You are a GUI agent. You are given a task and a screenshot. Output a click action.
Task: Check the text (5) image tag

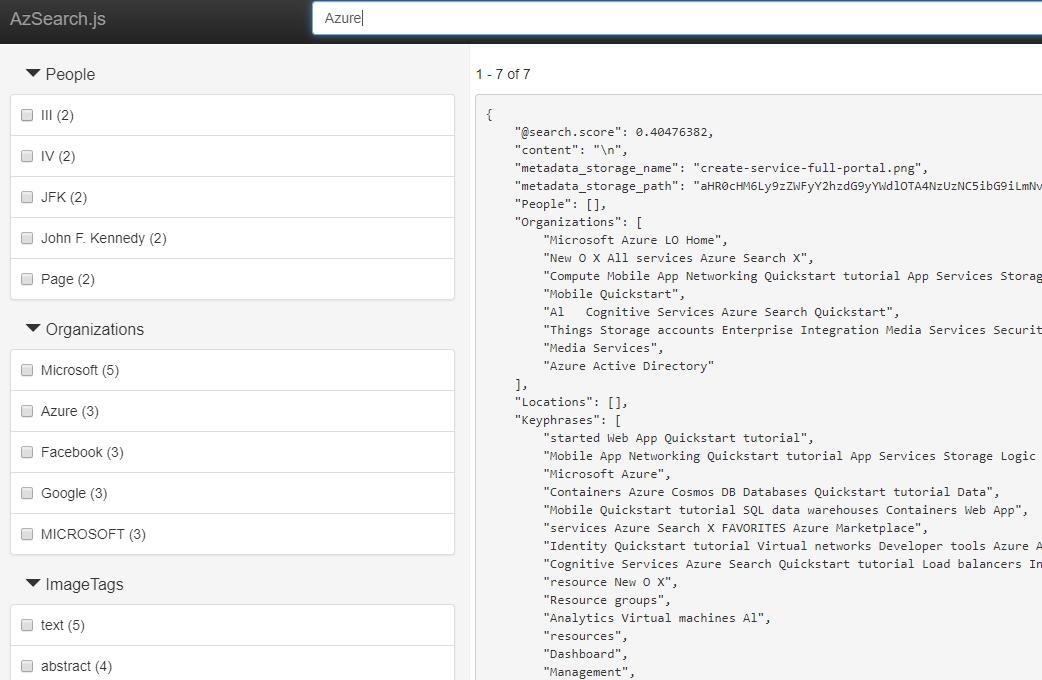[x=27, y=625]
